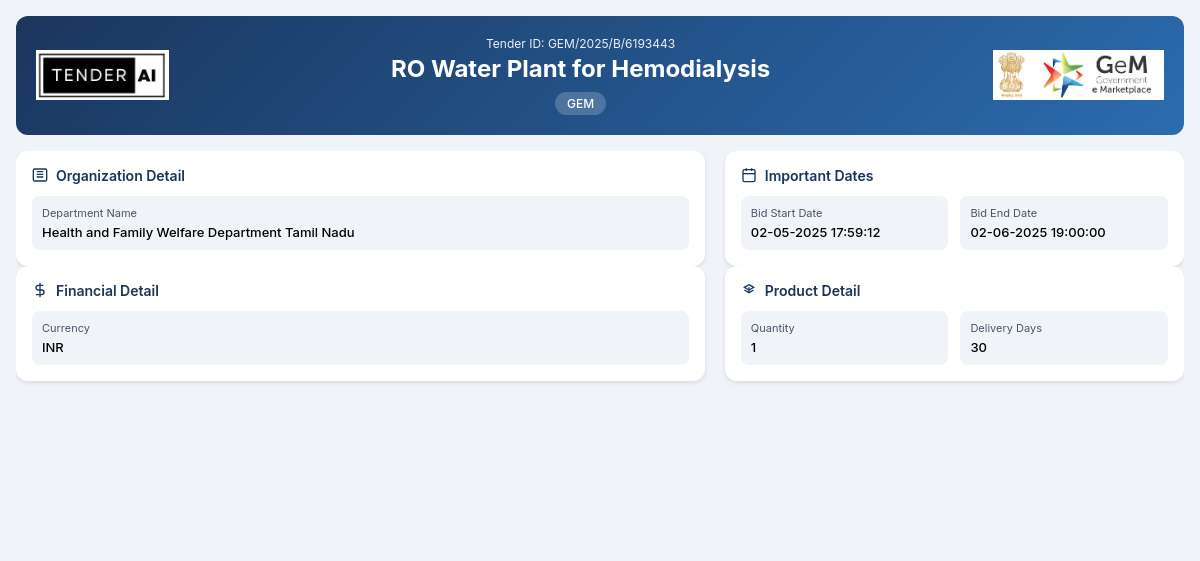Select the Delivery Days field showing 30
Image resolution: width=1200 pixels, height=561 pixels.
[x=1064, y=338]
